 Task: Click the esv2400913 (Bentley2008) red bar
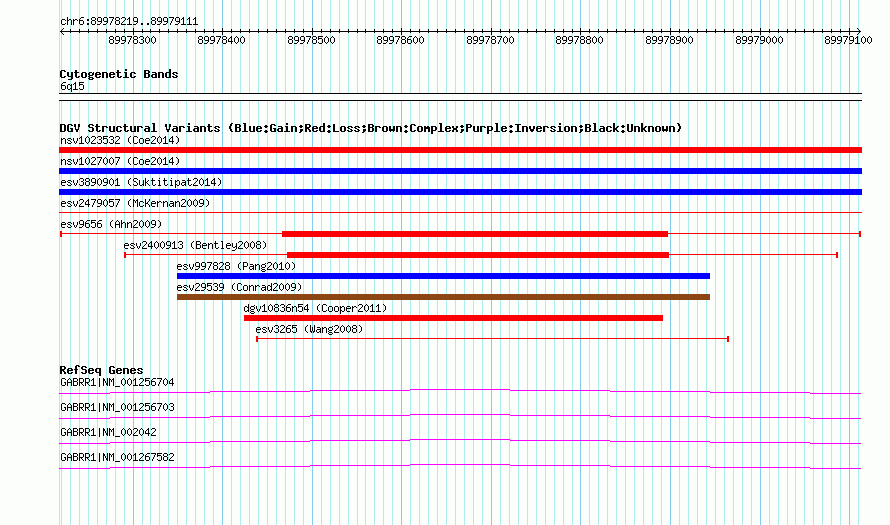(478, 255)
